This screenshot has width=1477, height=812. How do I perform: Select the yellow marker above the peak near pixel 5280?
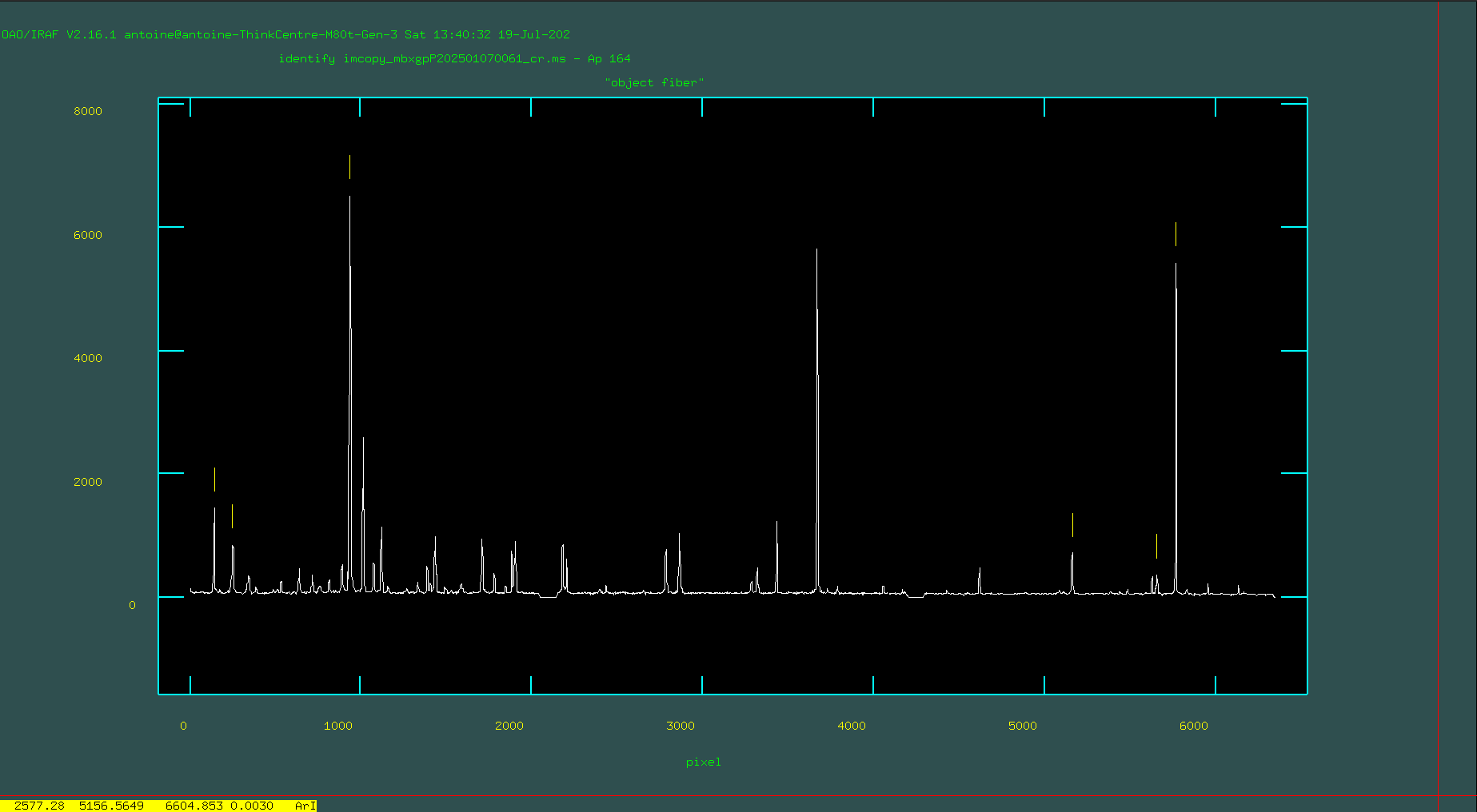click(x=1072, y=525)
